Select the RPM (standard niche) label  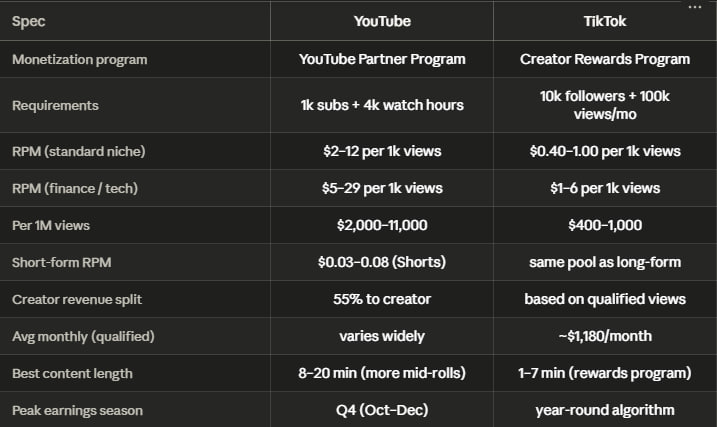coord(79,151)
